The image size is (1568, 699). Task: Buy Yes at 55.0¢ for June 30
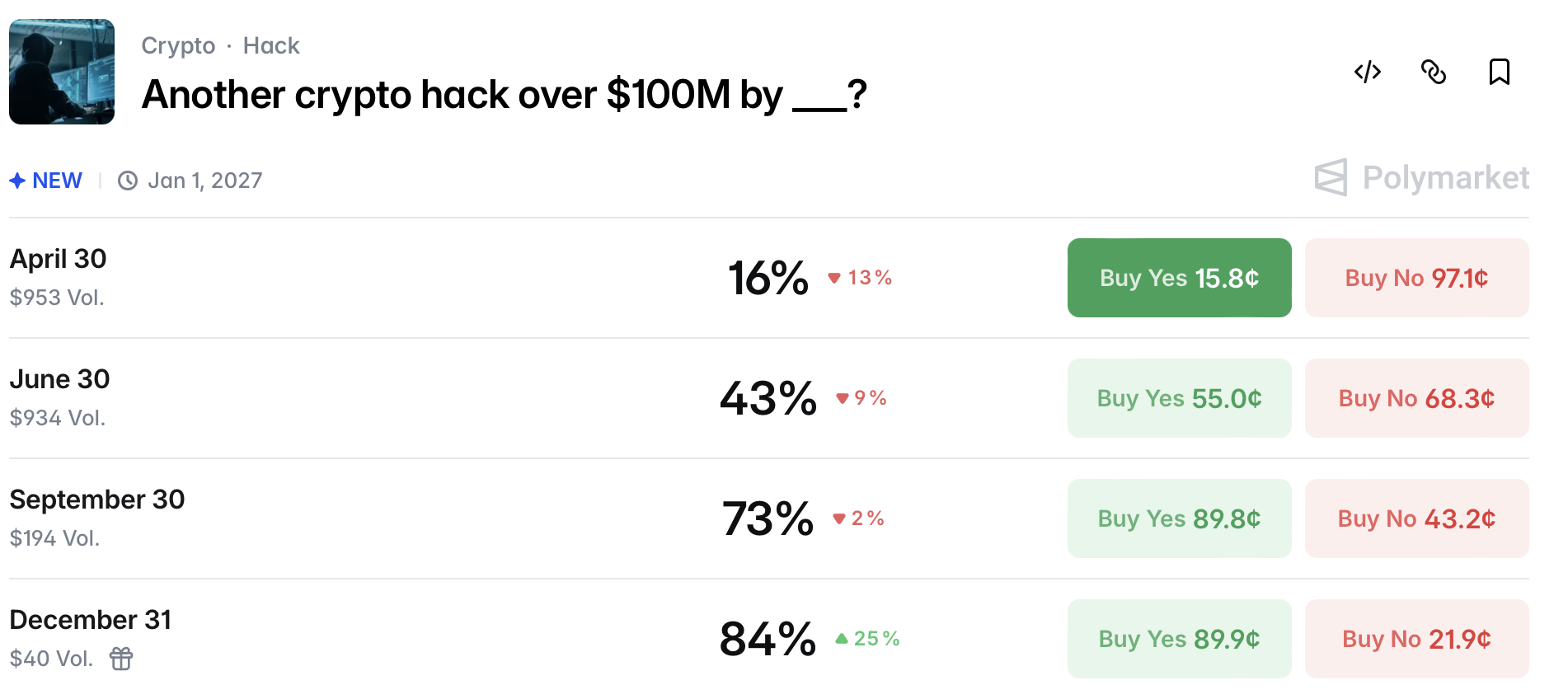(x=1179, y=398)
